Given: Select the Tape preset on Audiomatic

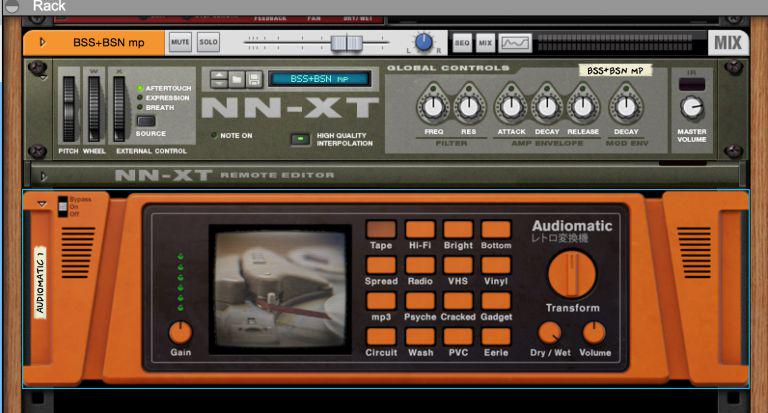Looking at the screenshot, I should tap(381, 229).
